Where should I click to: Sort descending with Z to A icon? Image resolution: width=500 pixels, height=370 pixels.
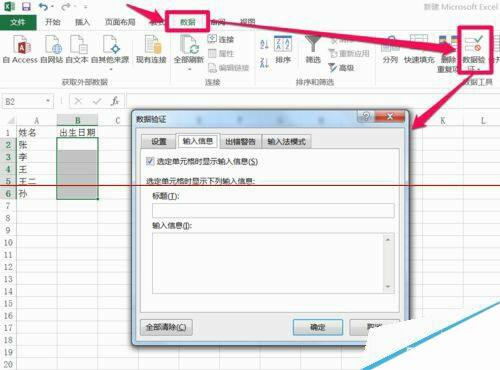point(264,62)
